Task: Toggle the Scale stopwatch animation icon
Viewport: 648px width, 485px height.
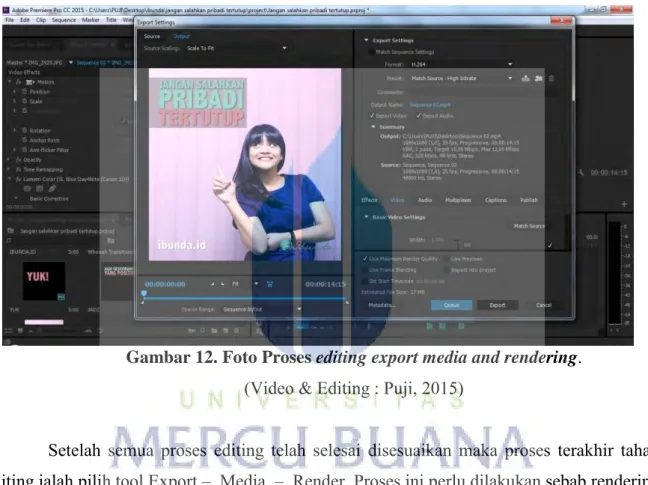Action: pyautogui.click(x=24, y=101)
